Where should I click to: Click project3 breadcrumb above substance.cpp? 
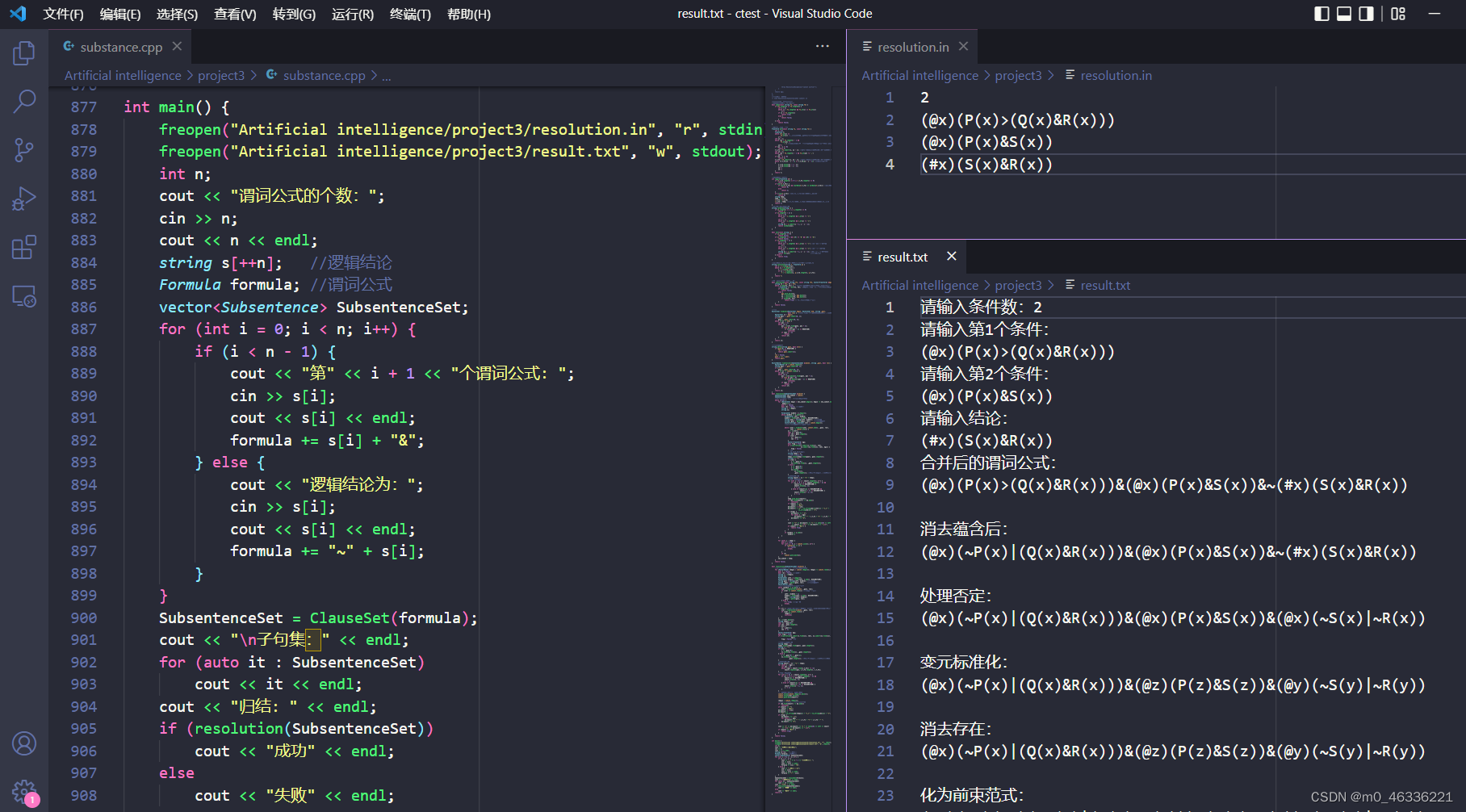pos(221,75)
